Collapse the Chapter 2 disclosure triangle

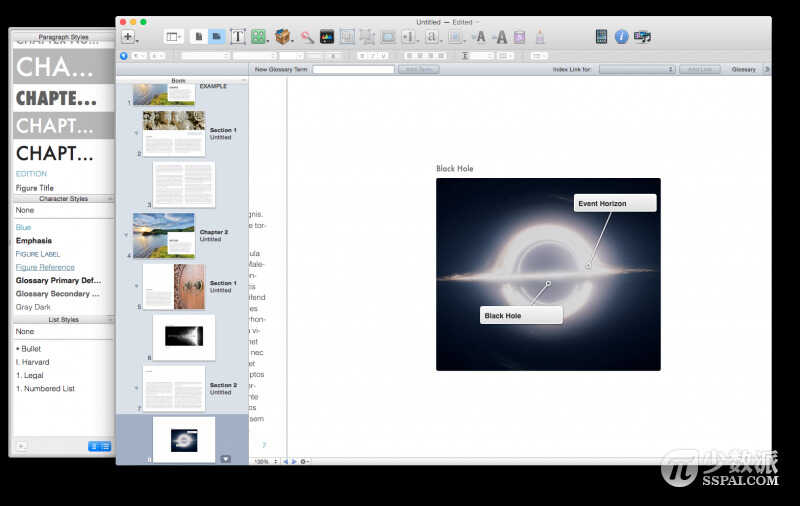click(x=126, y=235)
